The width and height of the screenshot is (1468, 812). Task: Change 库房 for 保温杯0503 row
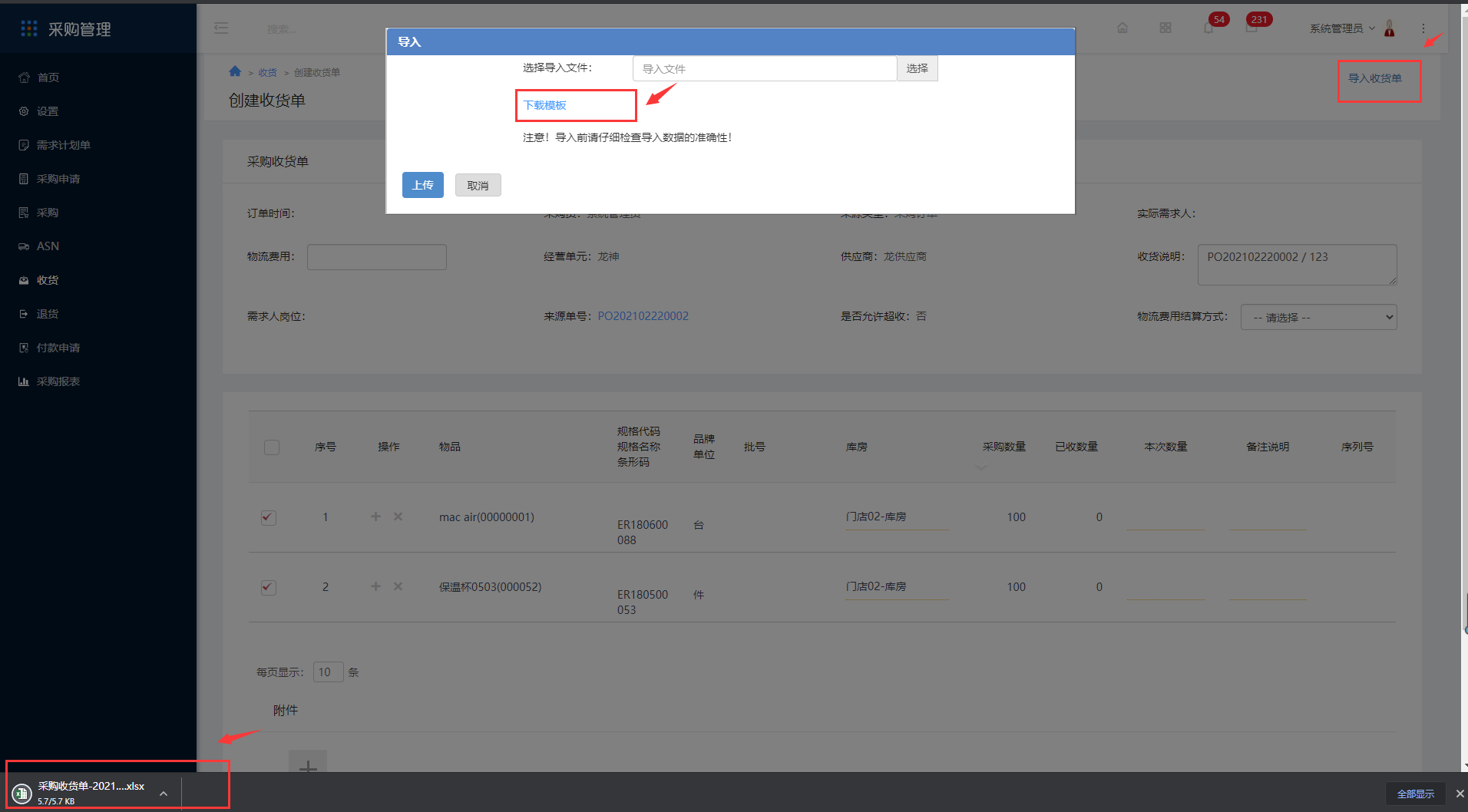click(x=896, y=587)
